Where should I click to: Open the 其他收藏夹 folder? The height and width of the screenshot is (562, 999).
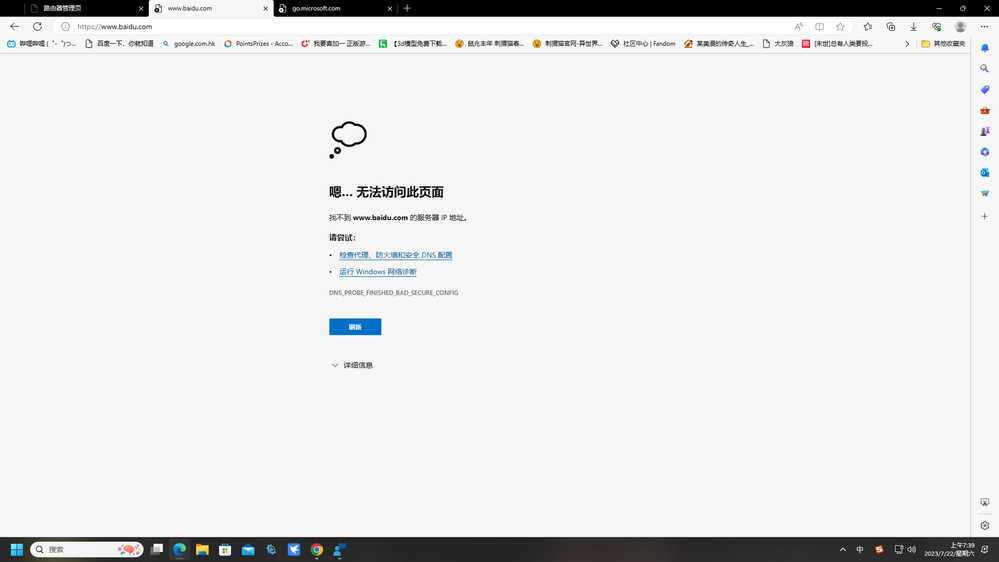(x=943, y=44)
